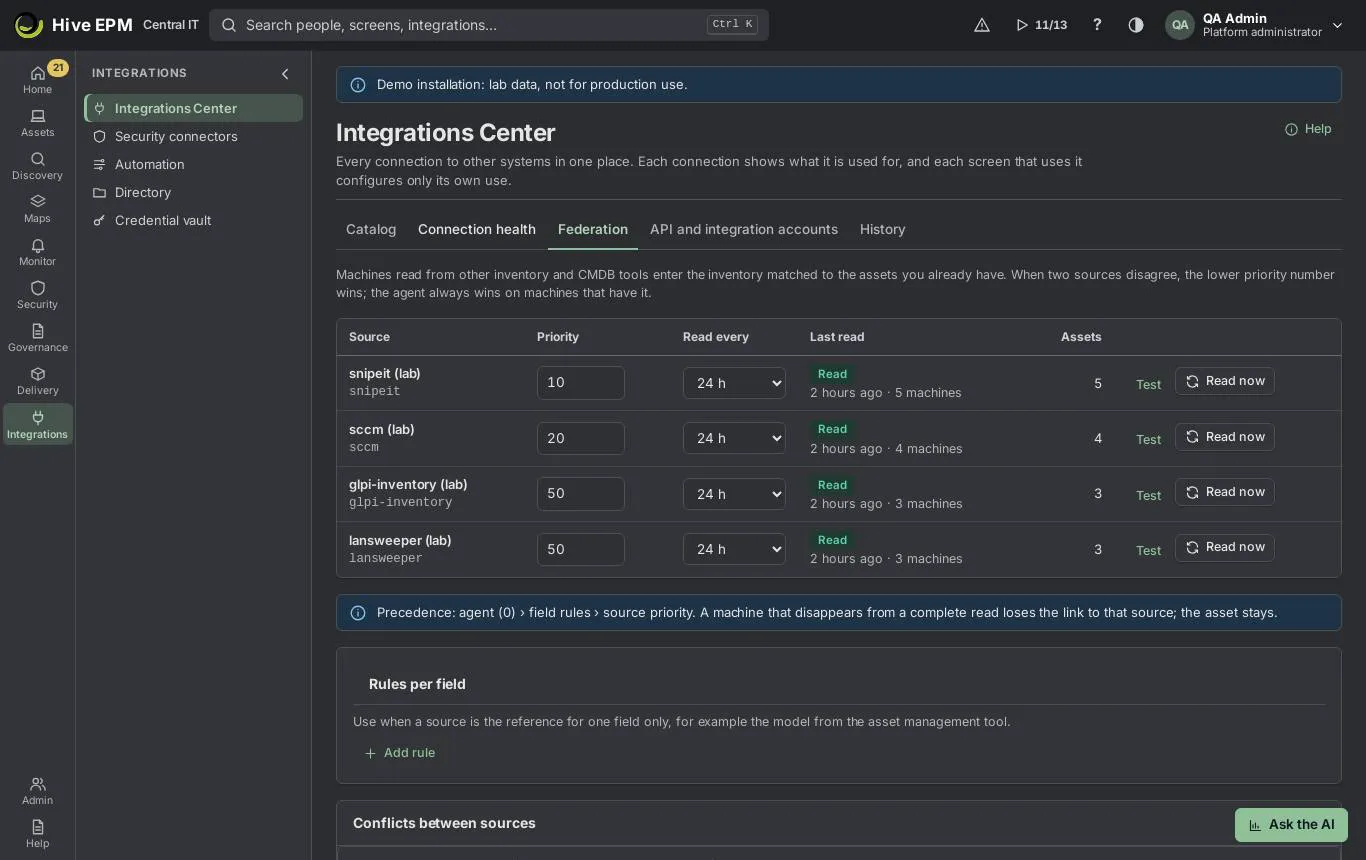Select Security connectors in the Integrations menu
The height and width of the screenshot is (860, 1366).
[x=194, y=136]
